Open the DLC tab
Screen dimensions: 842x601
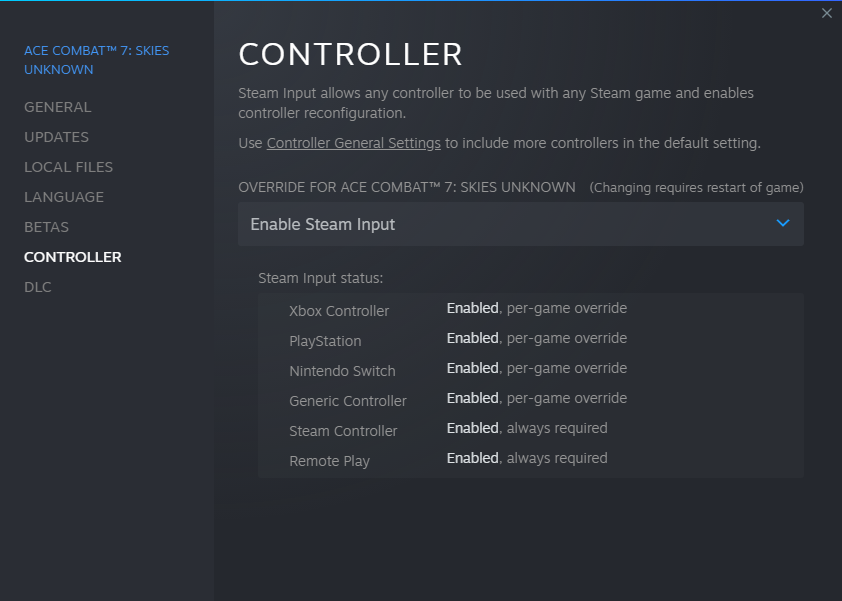click(x=38, y=287)
